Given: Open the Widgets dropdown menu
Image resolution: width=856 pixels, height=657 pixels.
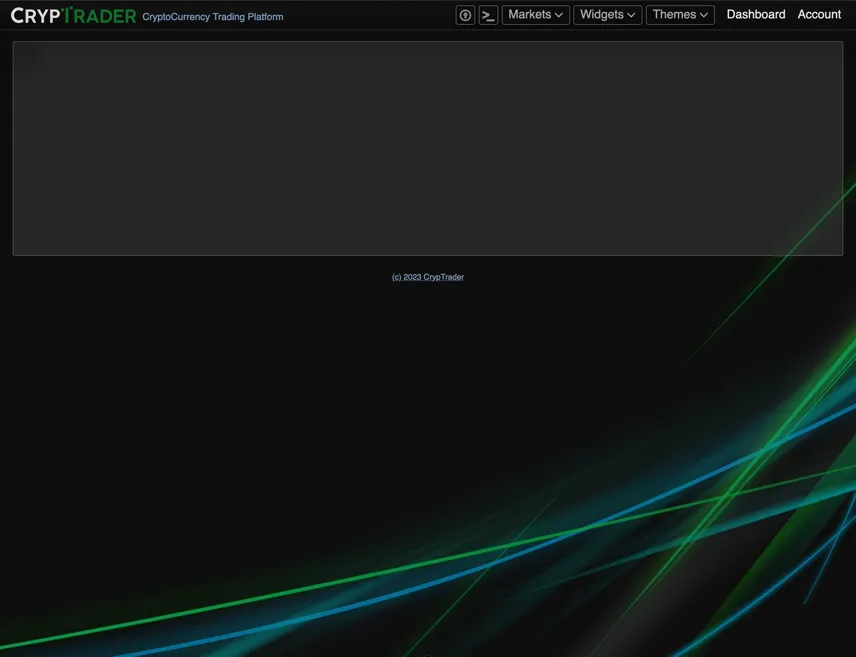Looking at the screenshot, I should pyautogui.click(x=608, y=15).
